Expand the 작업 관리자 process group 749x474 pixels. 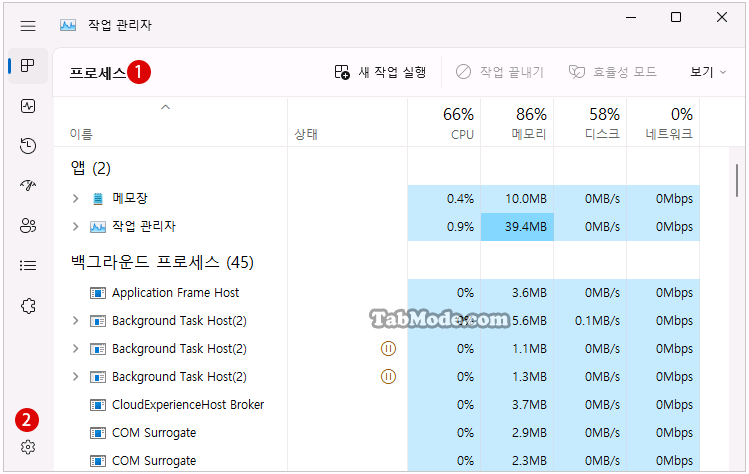[75, 226]
